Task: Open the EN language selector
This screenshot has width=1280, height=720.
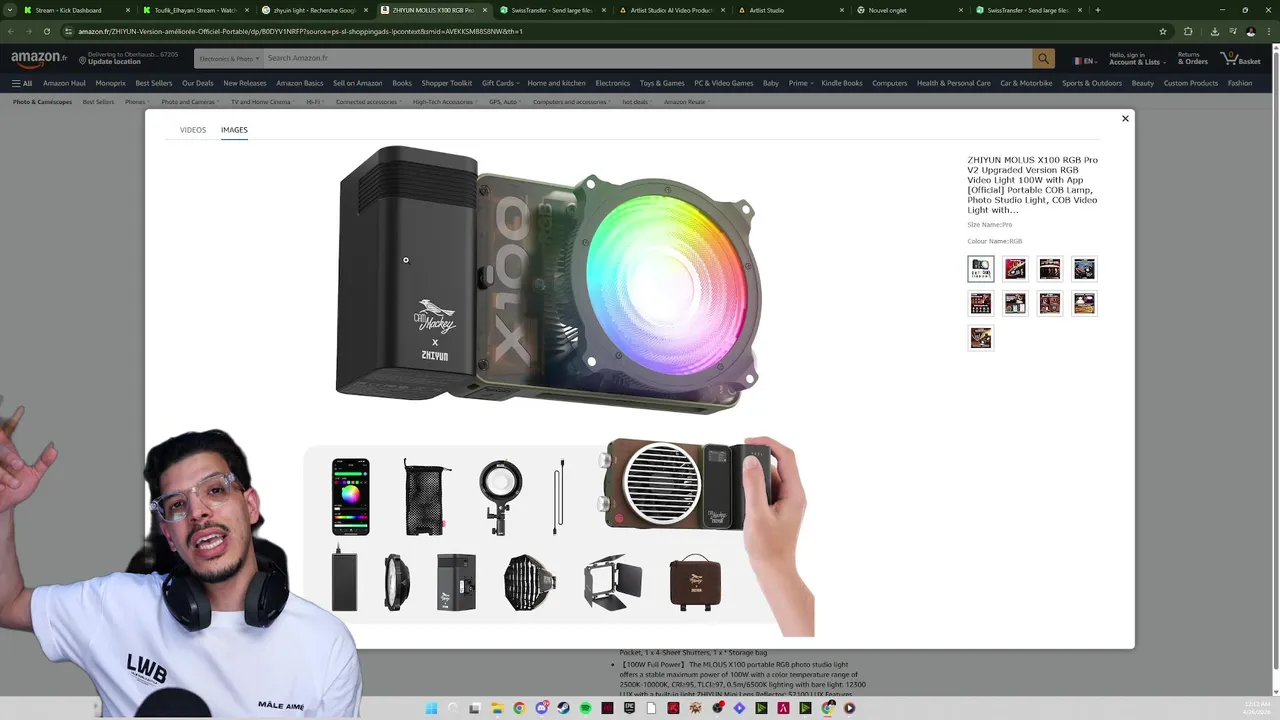Action: pyautogui.click(x=1085, y=60)
